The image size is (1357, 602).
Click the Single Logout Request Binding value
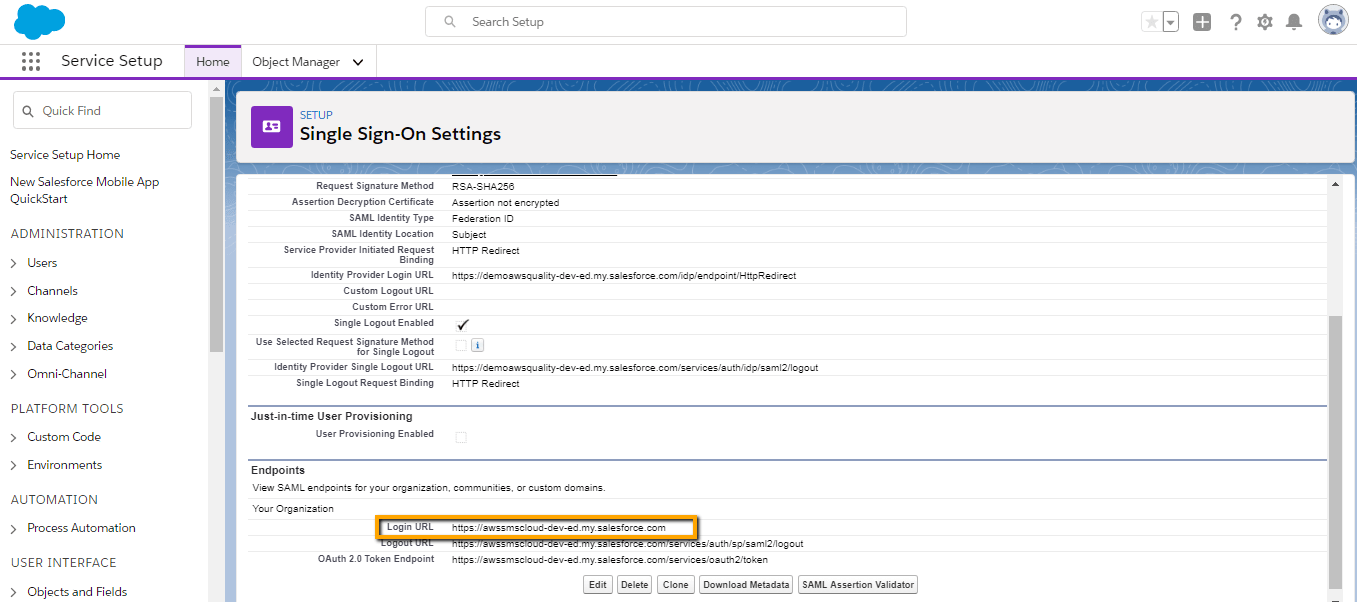pyautogui.click(x=486, y=384)
